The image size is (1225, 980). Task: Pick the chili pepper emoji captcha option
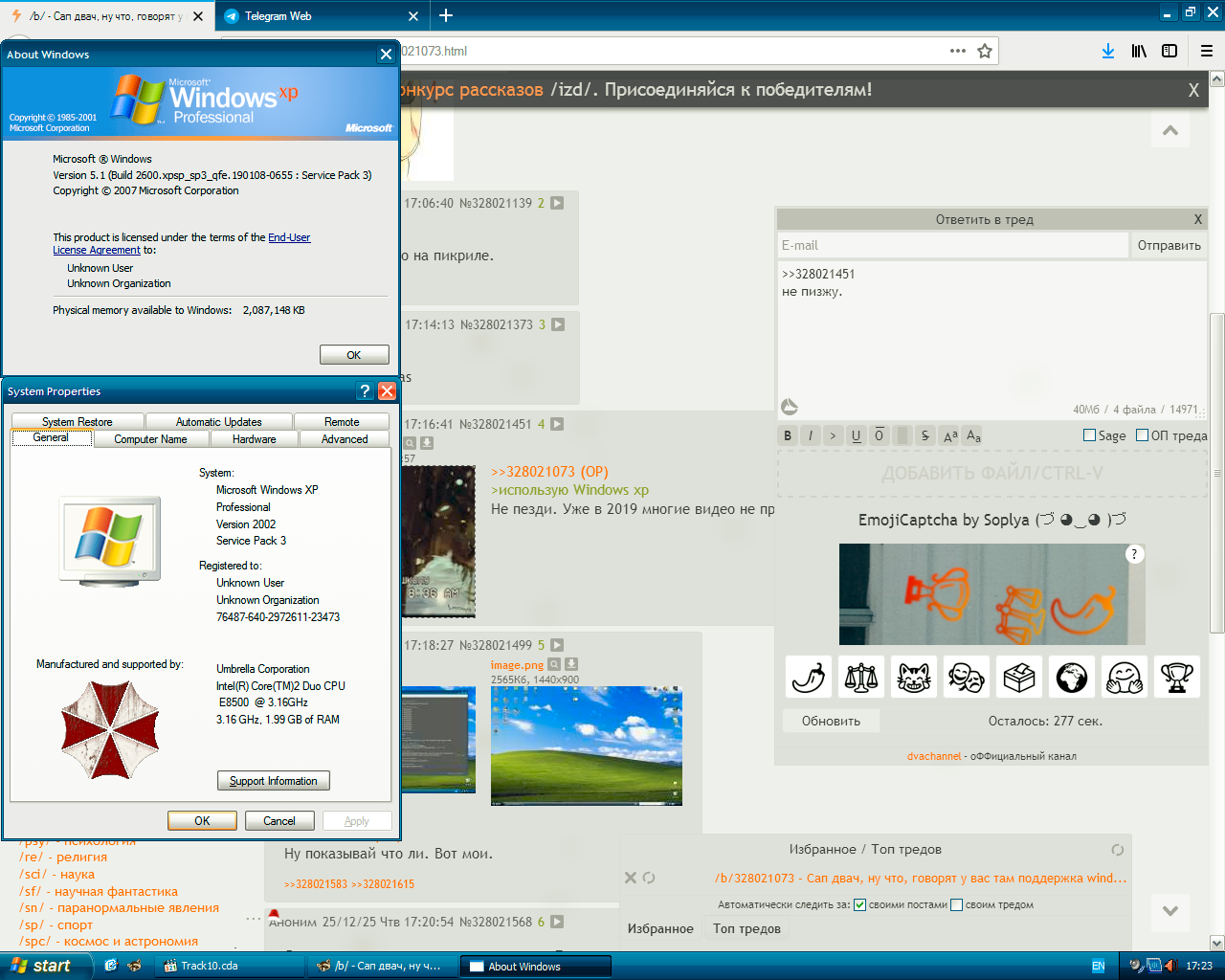click(810, 678)
